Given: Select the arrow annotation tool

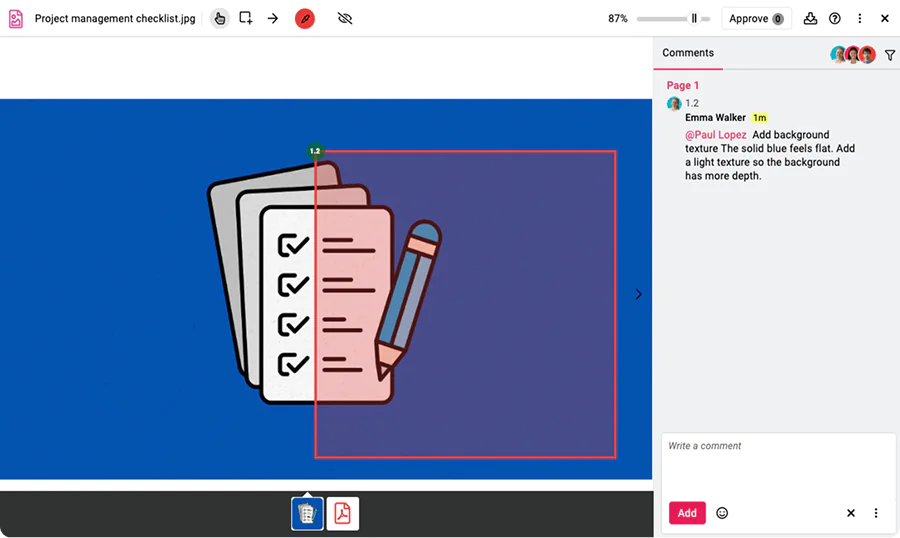Looking at the screenshot, I should [x=273, y=18].
